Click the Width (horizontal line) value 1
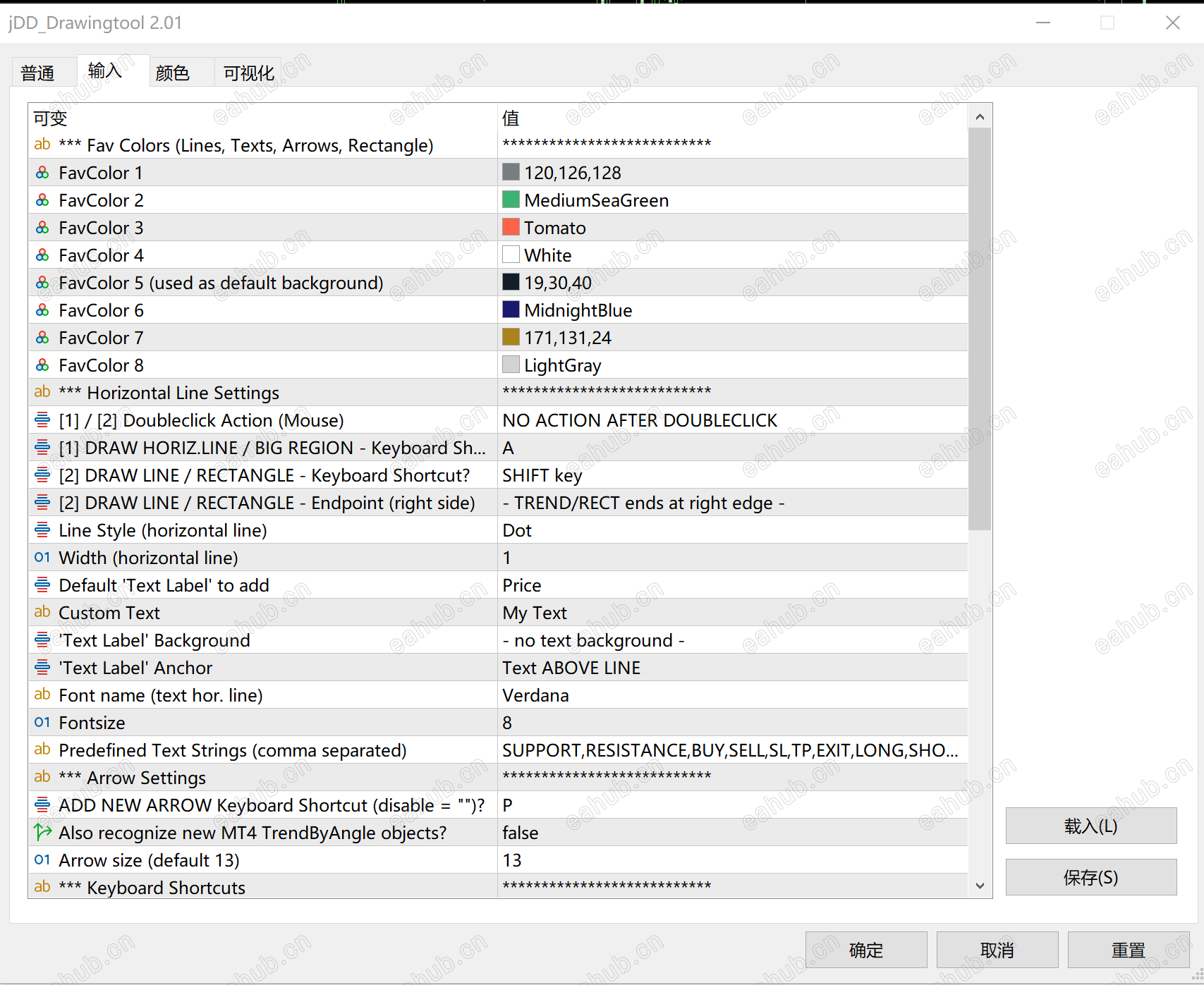The image size is (1204, 985). [733, 558]
